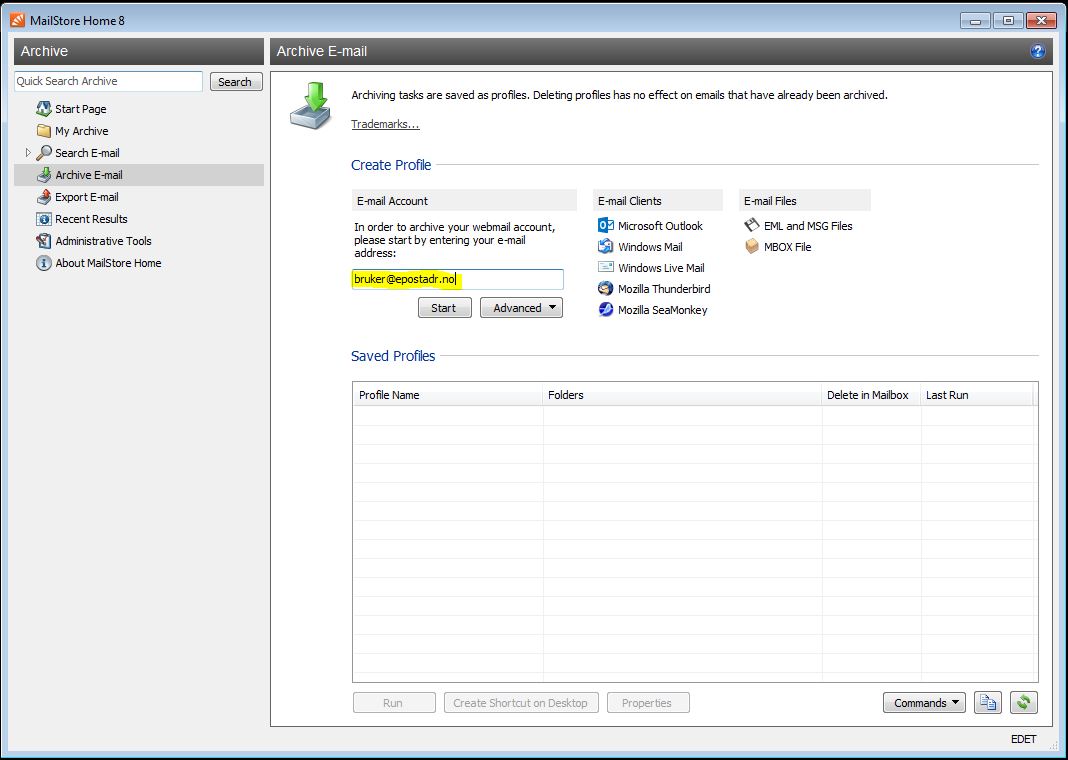Select the Archive E-mail sidebar icon

tap(44, 175)
